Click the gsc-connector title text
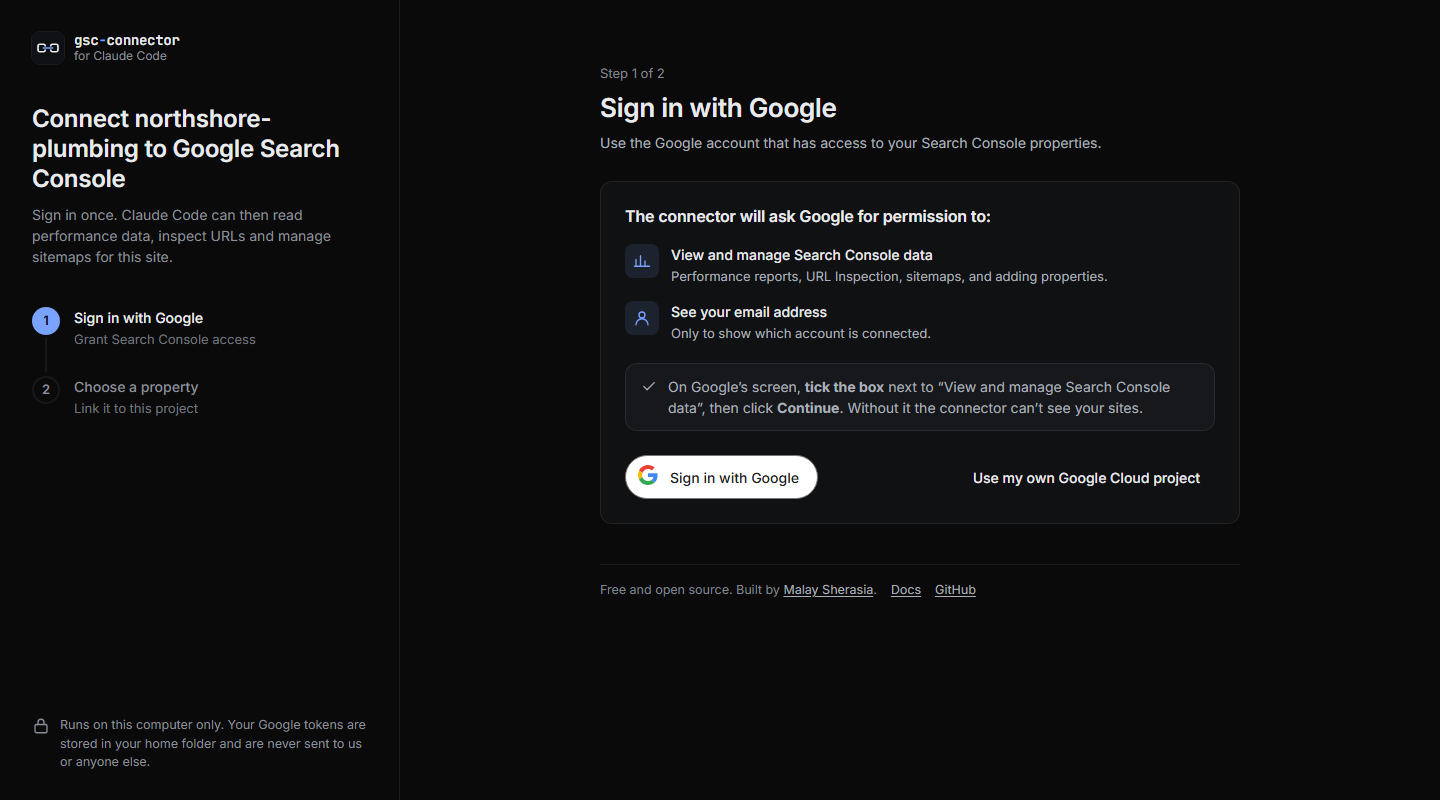The height and width of the screenshot is (800, 1440). (127, 40)
